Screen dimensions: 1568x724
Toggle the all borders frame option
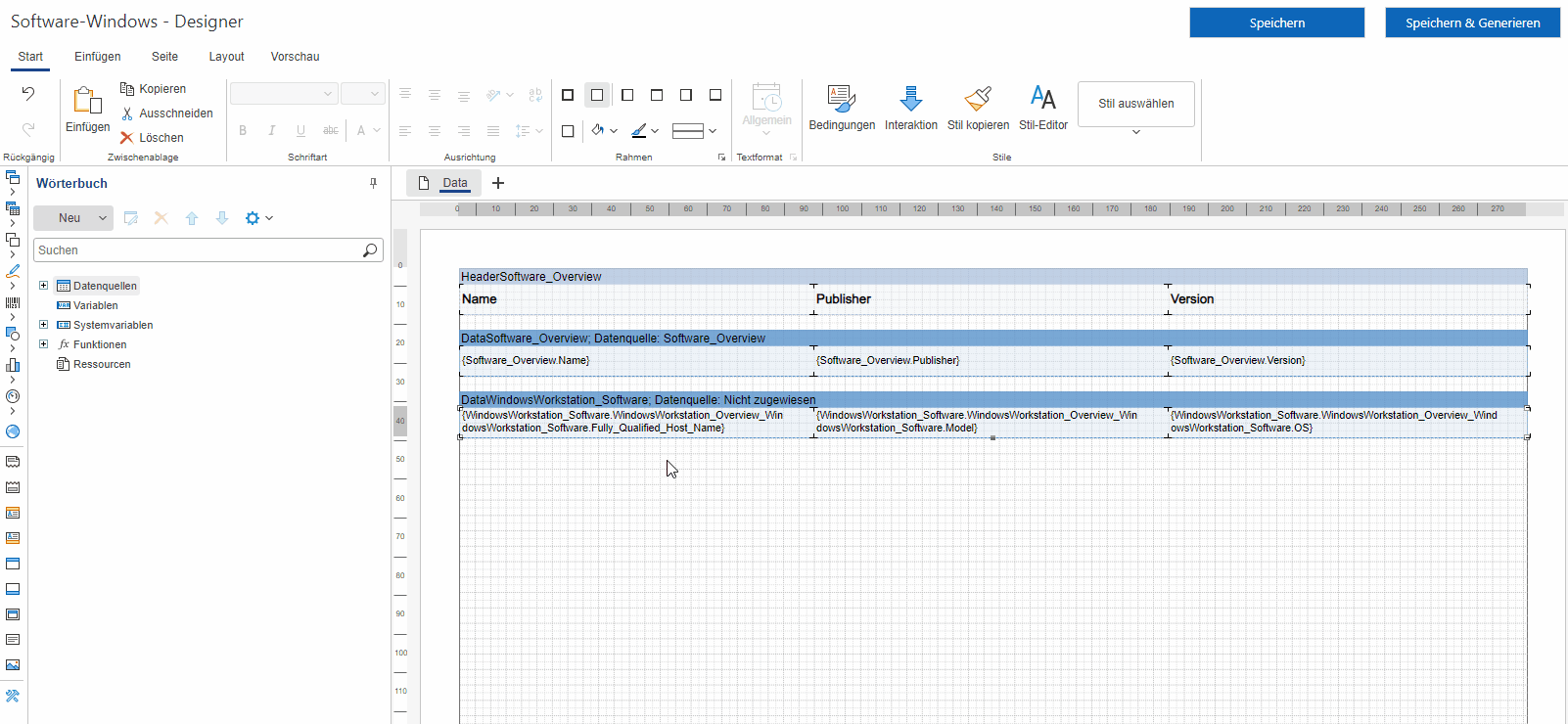point(568,95)
